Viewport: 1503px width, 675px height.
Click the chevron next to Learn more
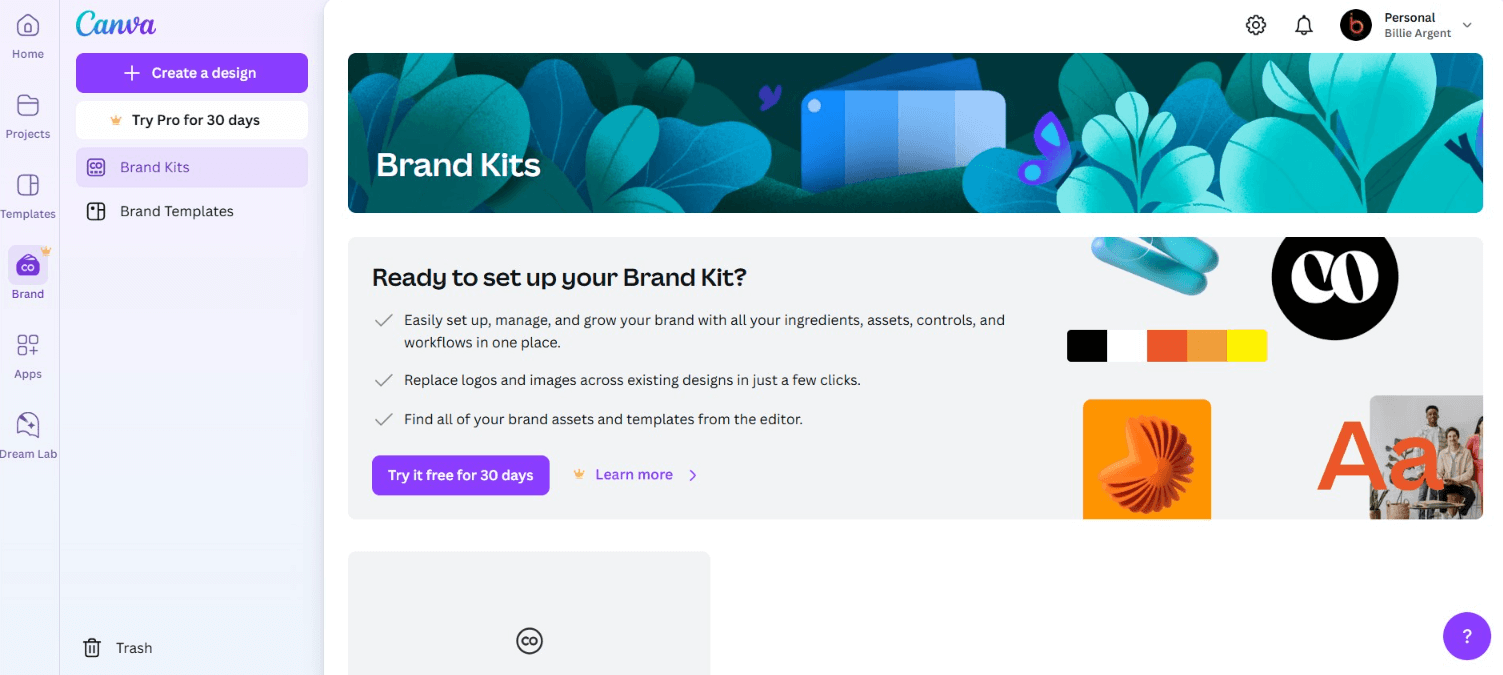693,475
